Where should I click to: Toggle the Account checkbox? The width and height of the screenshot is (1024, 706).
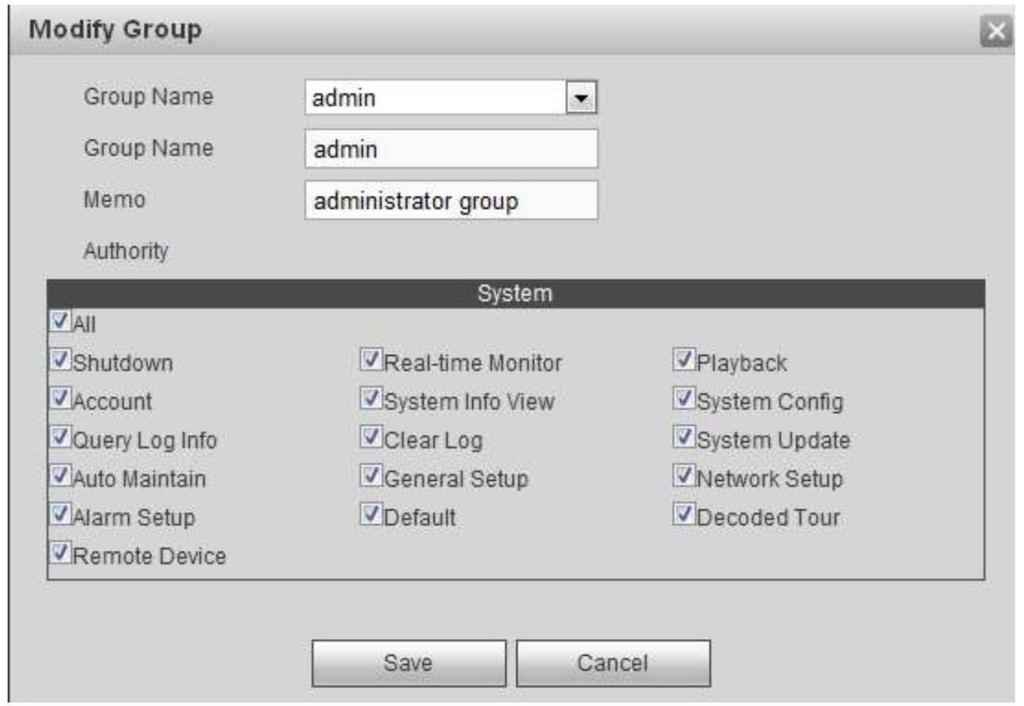(61, 398)
